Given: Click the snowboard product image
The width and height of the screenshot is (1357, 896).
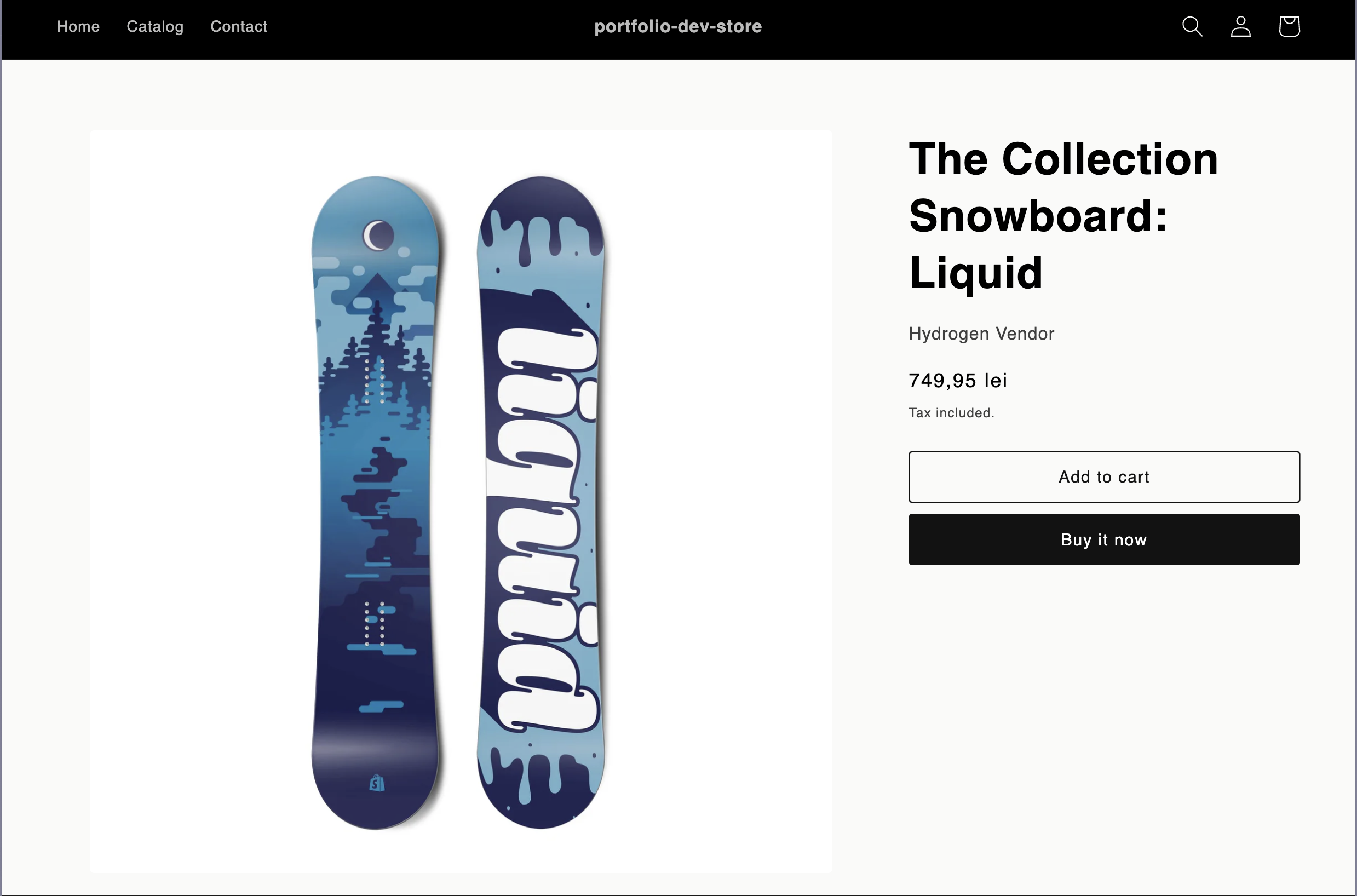Looking at the screenshot, I should point(461,500).
